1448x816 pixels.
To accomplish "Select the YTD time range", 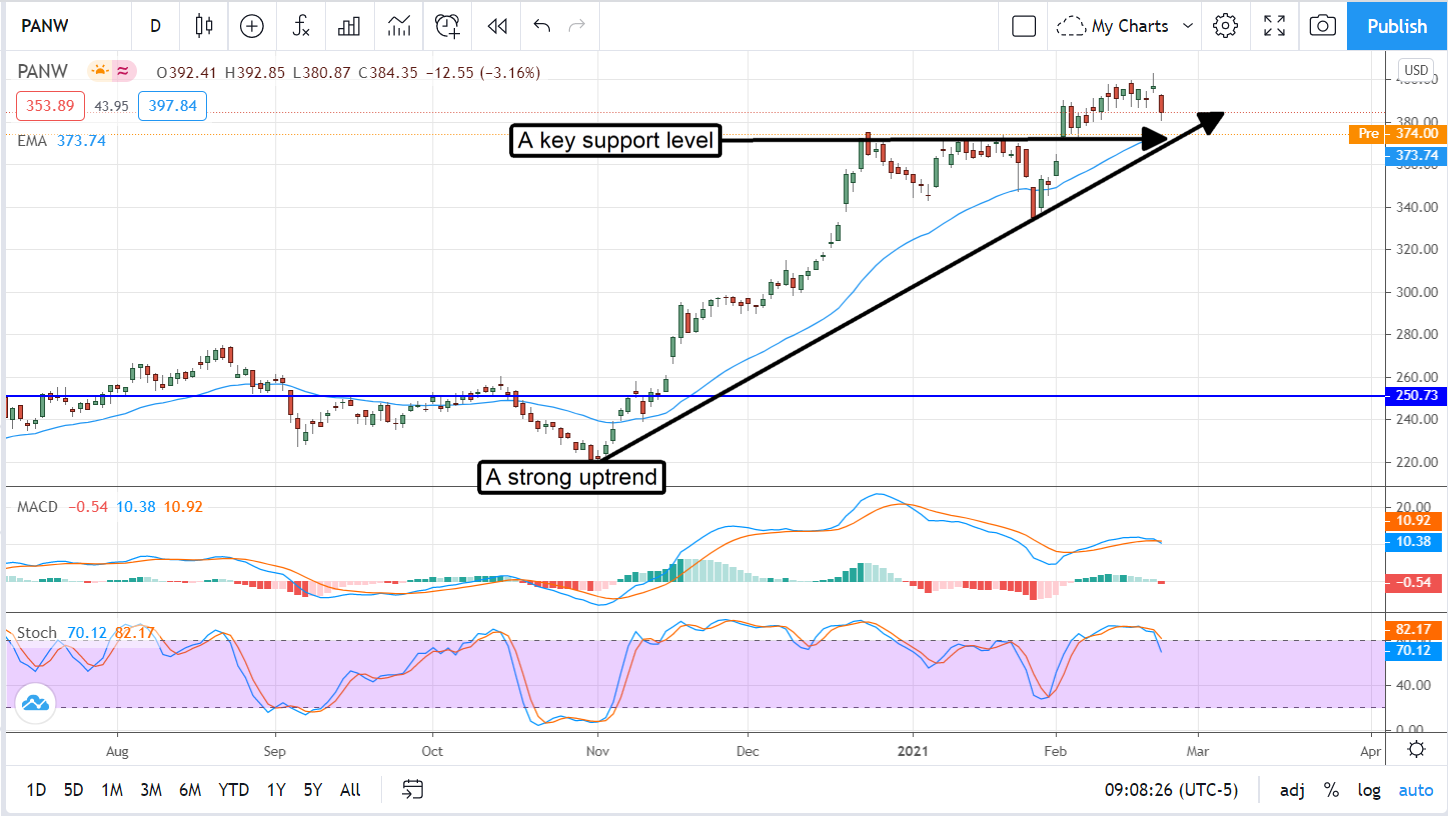I will coord(234,790).
